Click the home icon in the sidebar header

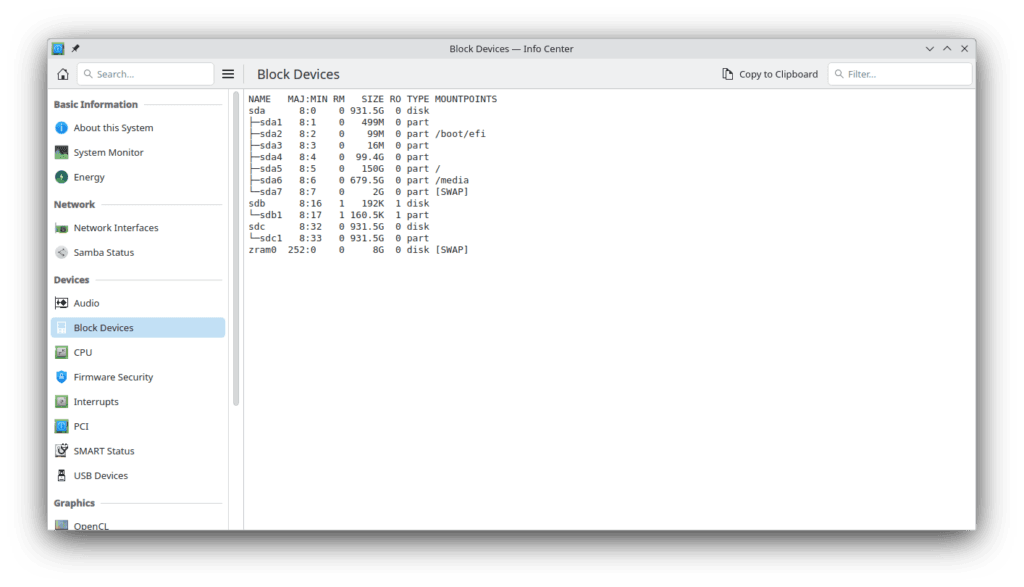tap(62, 74)
